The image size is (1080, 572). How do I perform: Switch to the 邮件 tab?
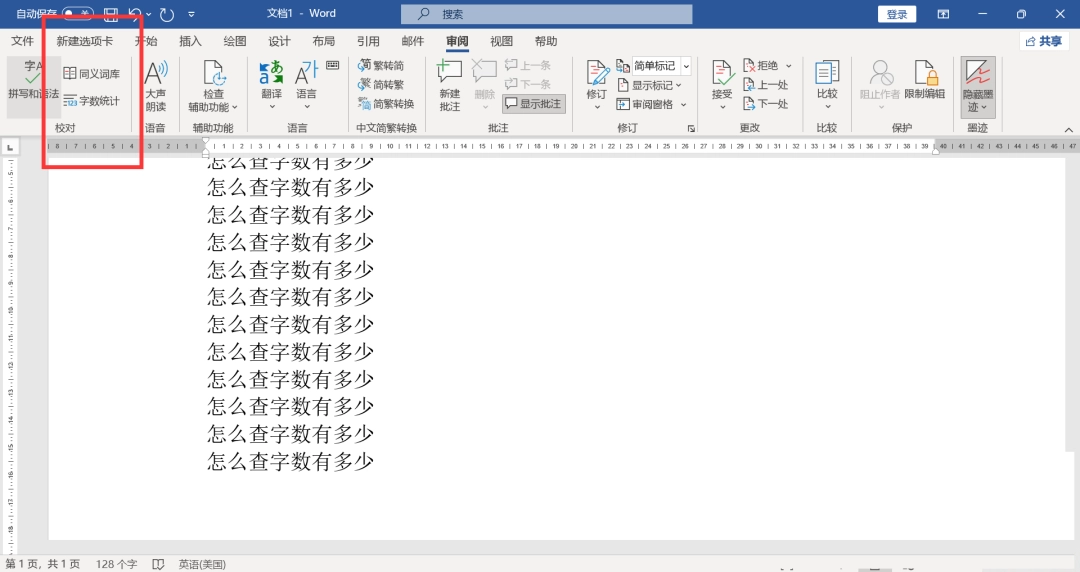click(x=413, y=41)
